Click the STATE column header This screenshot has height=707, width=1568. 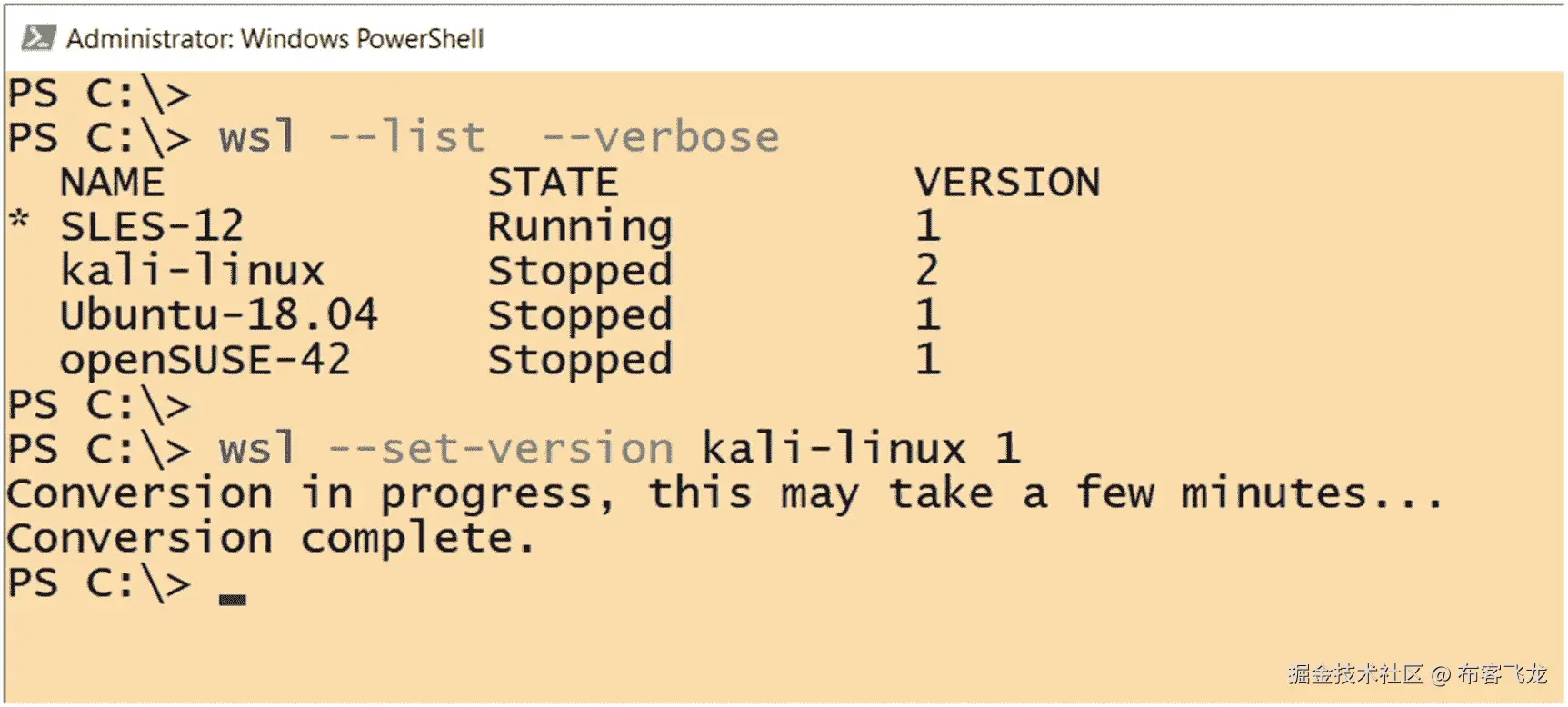pyautogui.click(x=553, y=183)
